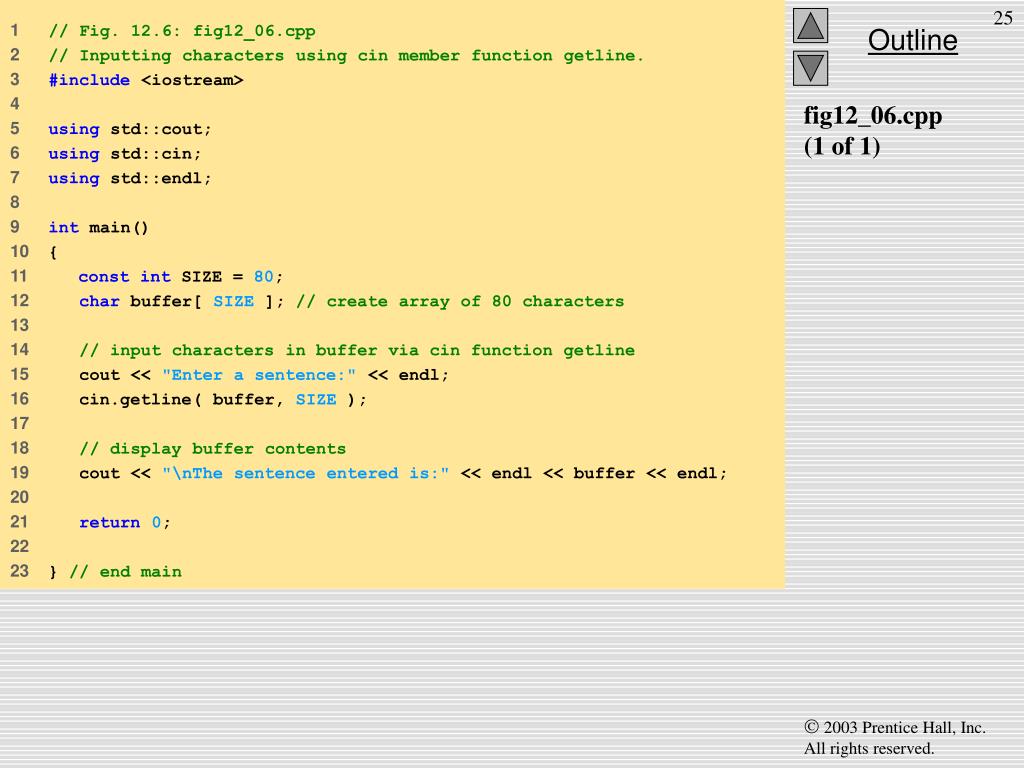
Task: Click the up arrow navigation icon
Action: tap(810, 25)
